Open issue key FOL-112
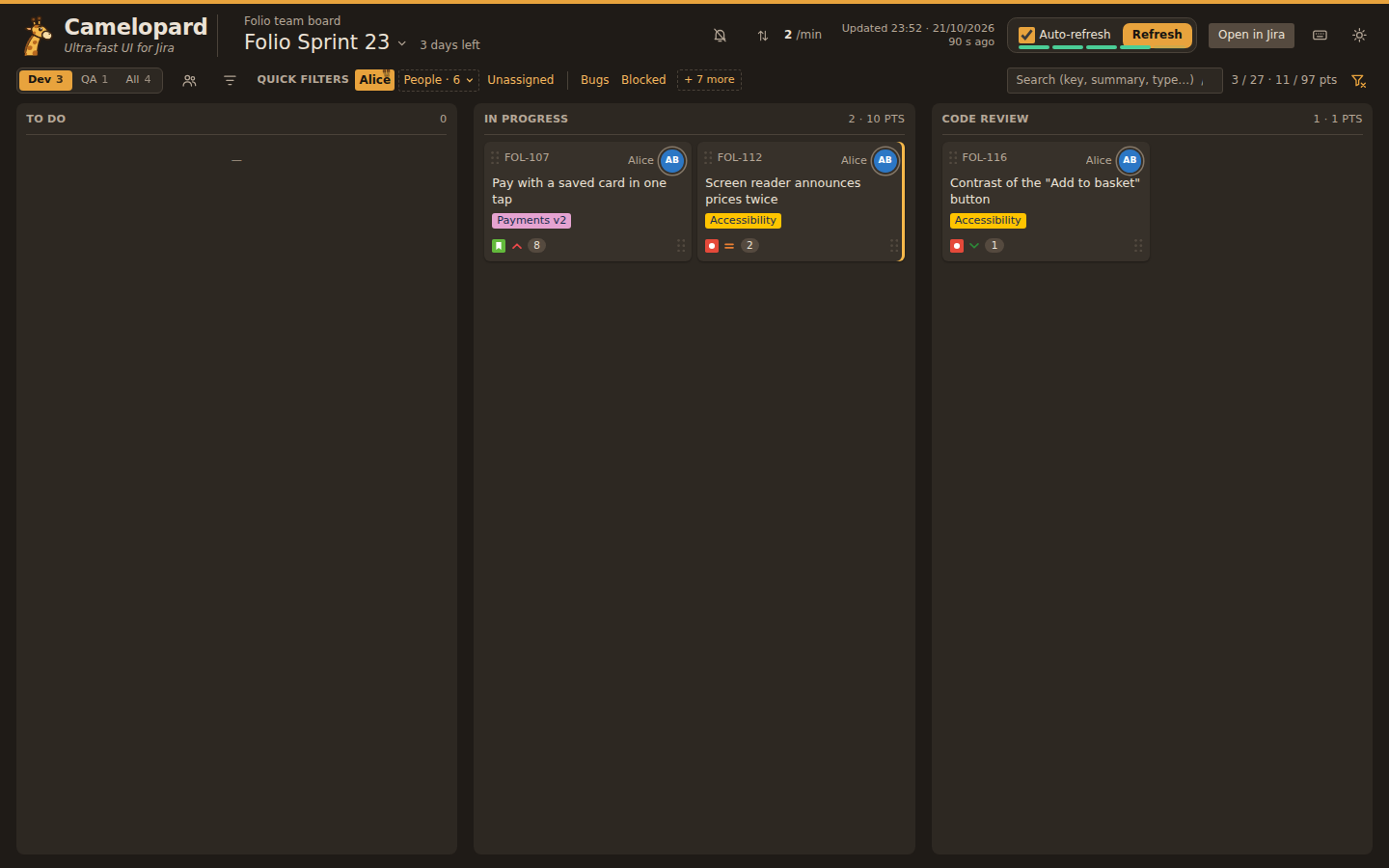The height and width of the screenshot is (868, 1389). point(740,157)
